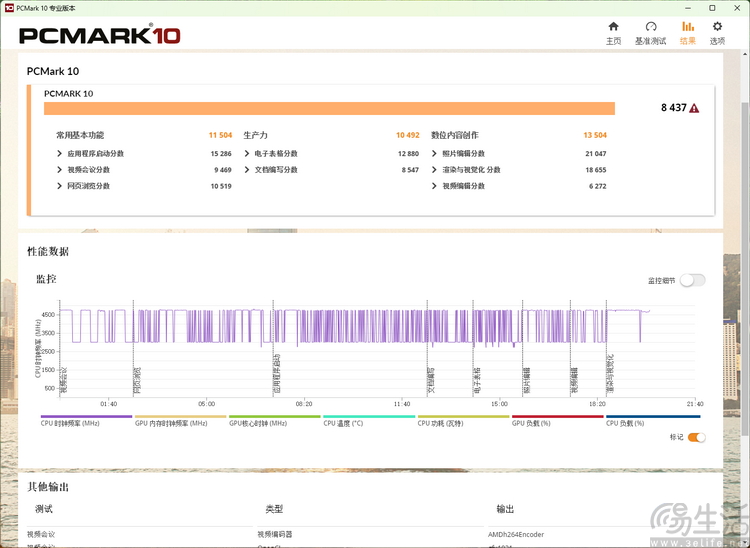The width and height of the screenshot is (750, 548).
Task: Expand 视频编辑分数 row
Action: 434,186
